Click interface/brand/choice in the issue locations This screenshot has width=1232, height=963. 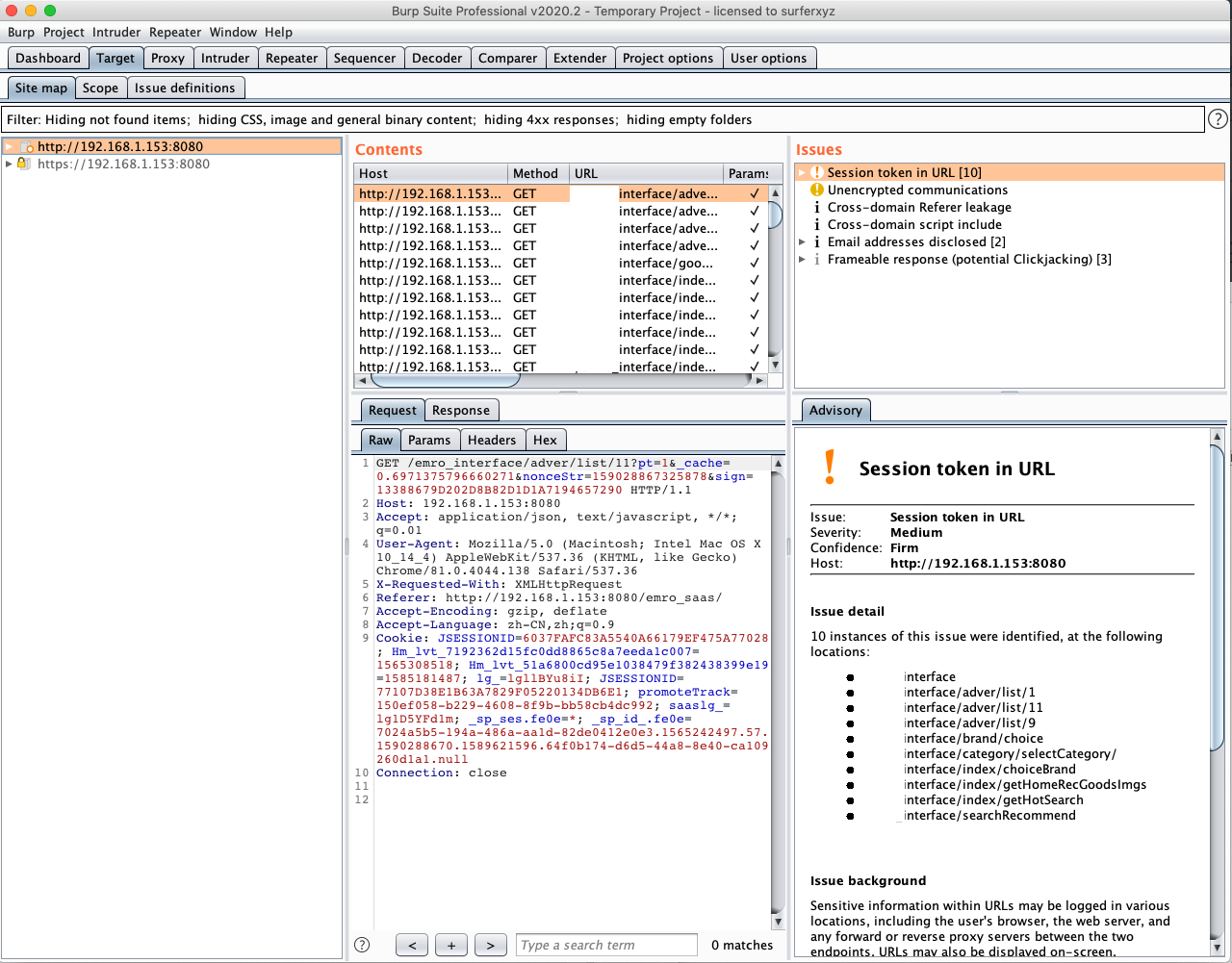point(973,738)
